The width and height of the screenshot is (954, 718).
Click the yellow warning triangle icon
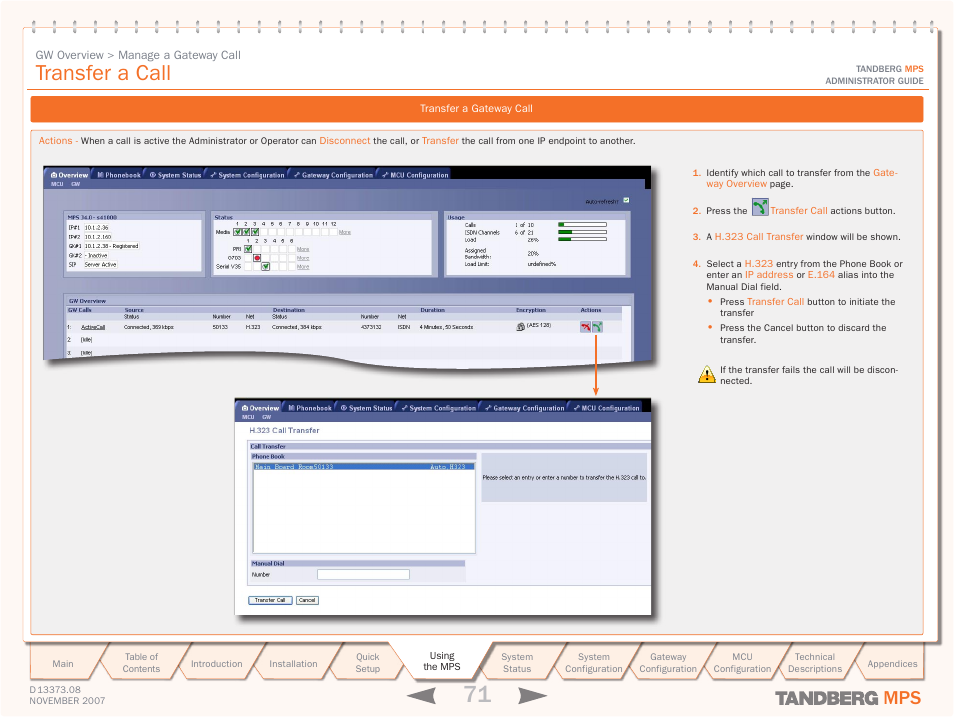click(x=707, y=375)
